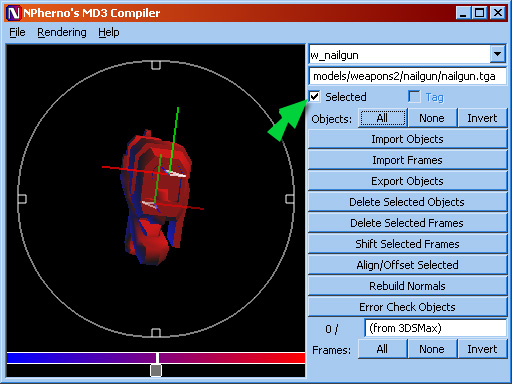This screenshot has height=384, width=512.
Task: Toggle the Selected checkbox
Action: pyautogui.click(x=315, y=97)
